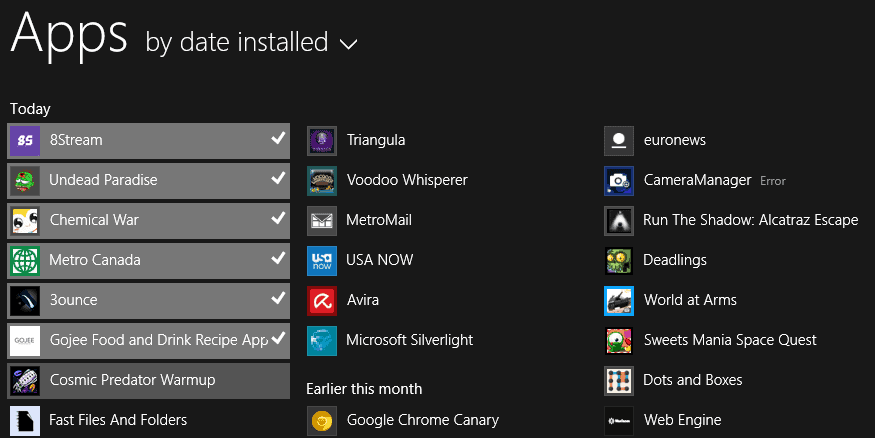Open Dots and Boxes label
This screenshot has width=875, height=438.
693,380
